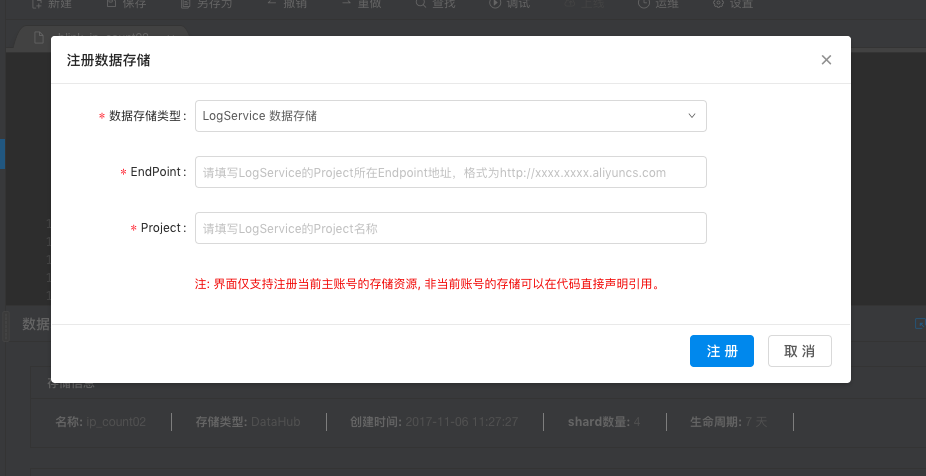Image resolution: width=926 pixels, height=476 pixels.
Task: Click the 另存为 toolbar item behind the dialog
Action: [x=204, y=4]
